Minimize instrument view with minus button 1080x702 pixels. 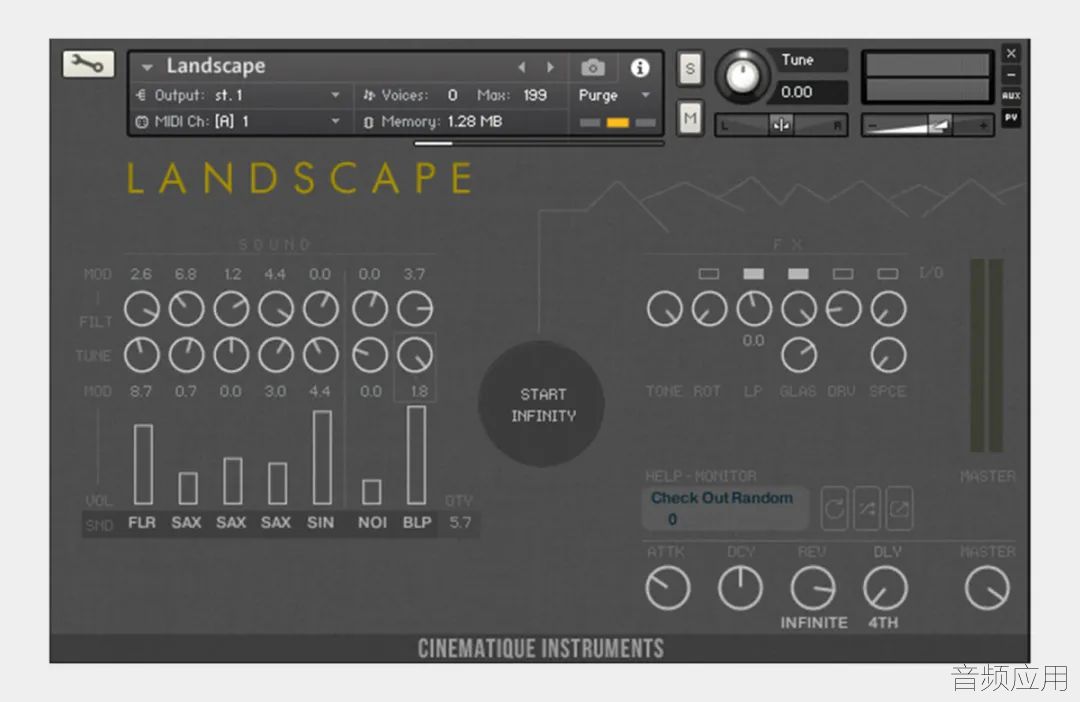(1010, 74)
